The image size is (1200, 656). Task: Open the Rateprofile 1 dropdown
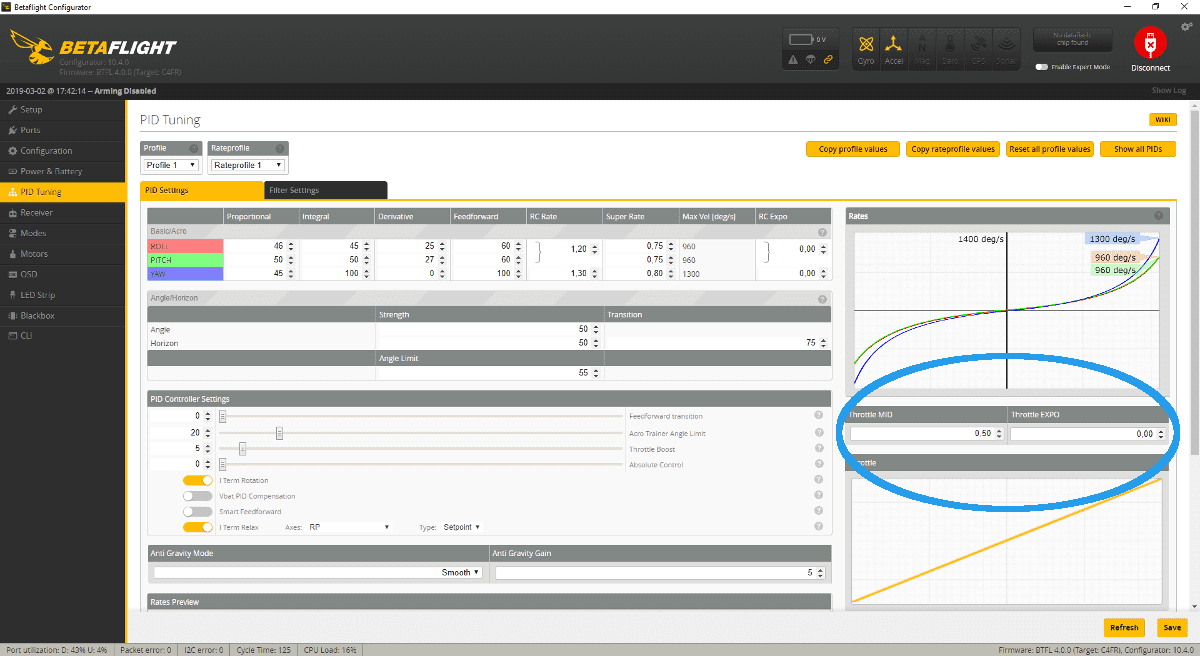click(249, 165)
